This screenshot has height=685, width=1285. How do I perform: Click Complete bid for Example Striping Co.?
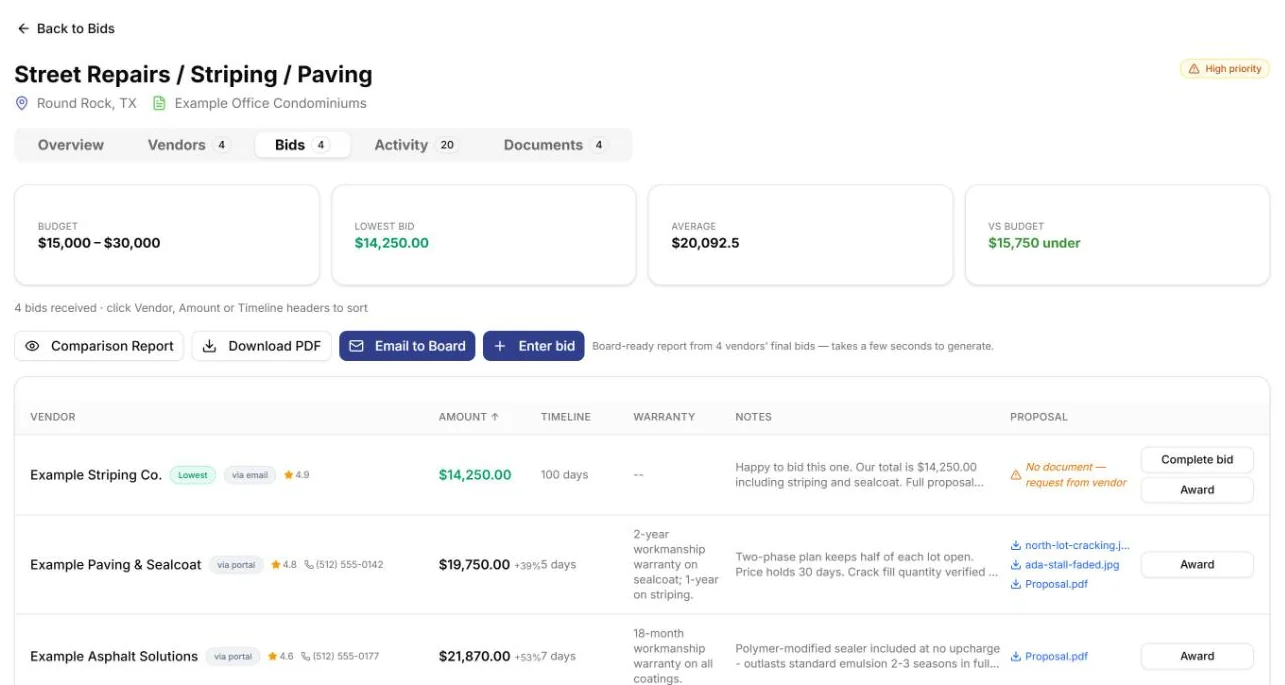point(1197,460)
